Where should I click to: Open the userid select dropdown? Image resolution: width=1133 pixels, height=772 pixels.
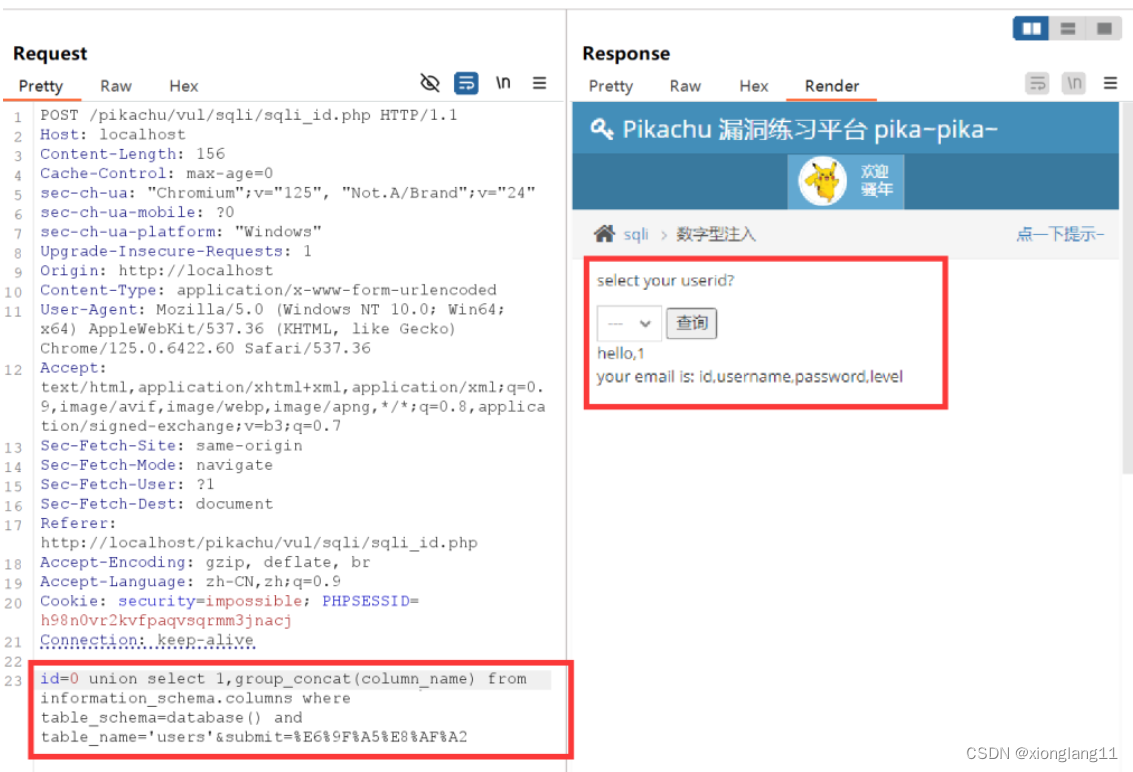point(629,323)
